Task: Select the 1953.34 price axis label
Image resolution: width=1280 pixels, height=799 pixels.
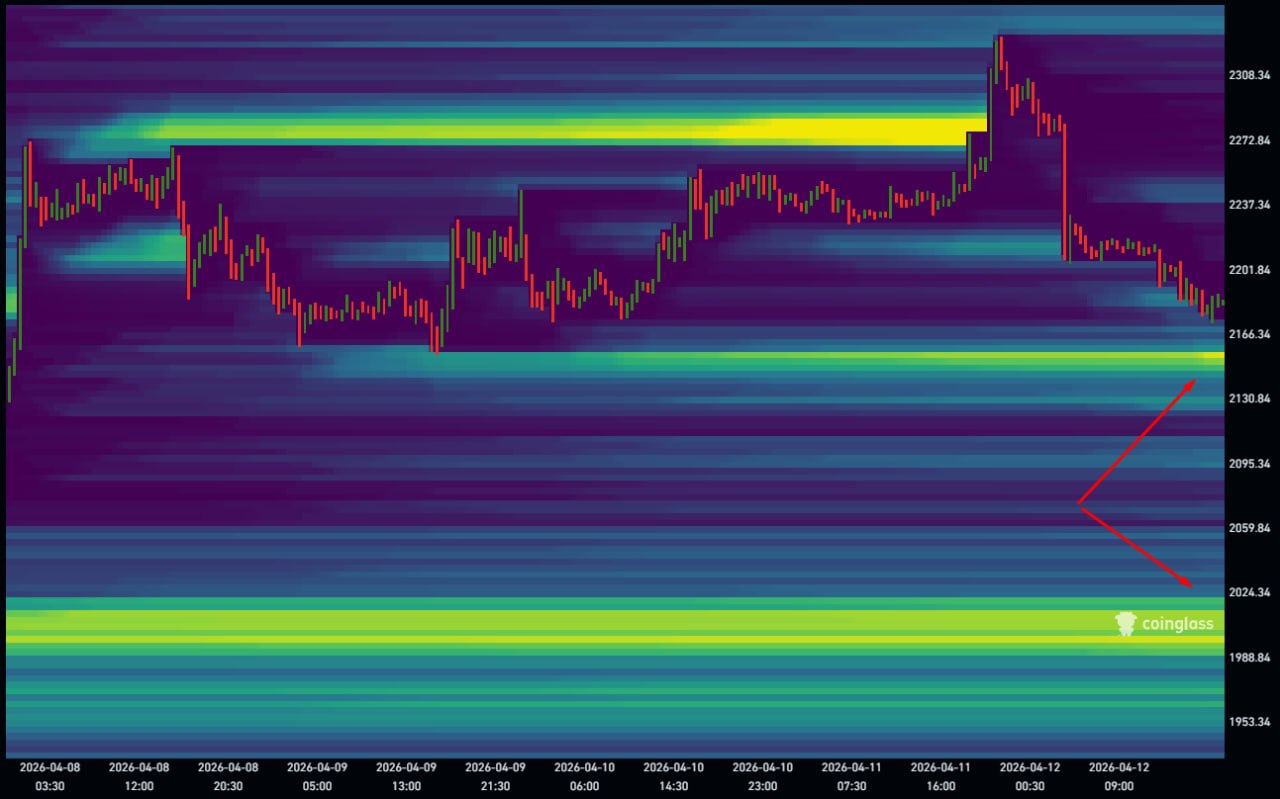Action: click(1249, 722)
